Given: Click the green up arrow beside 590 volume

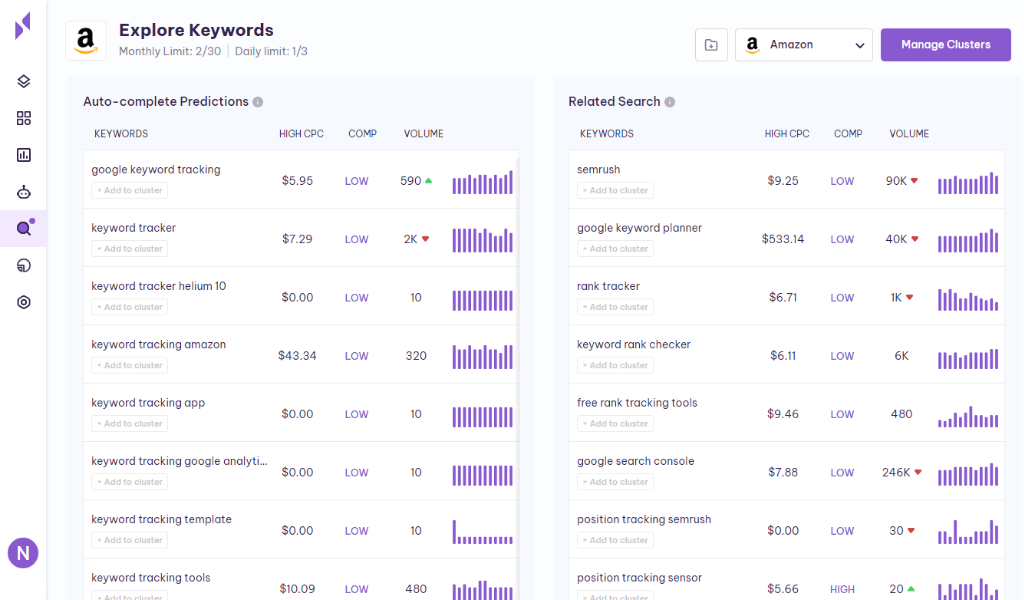Looking at the screenshot, I should tap(428, 181).
